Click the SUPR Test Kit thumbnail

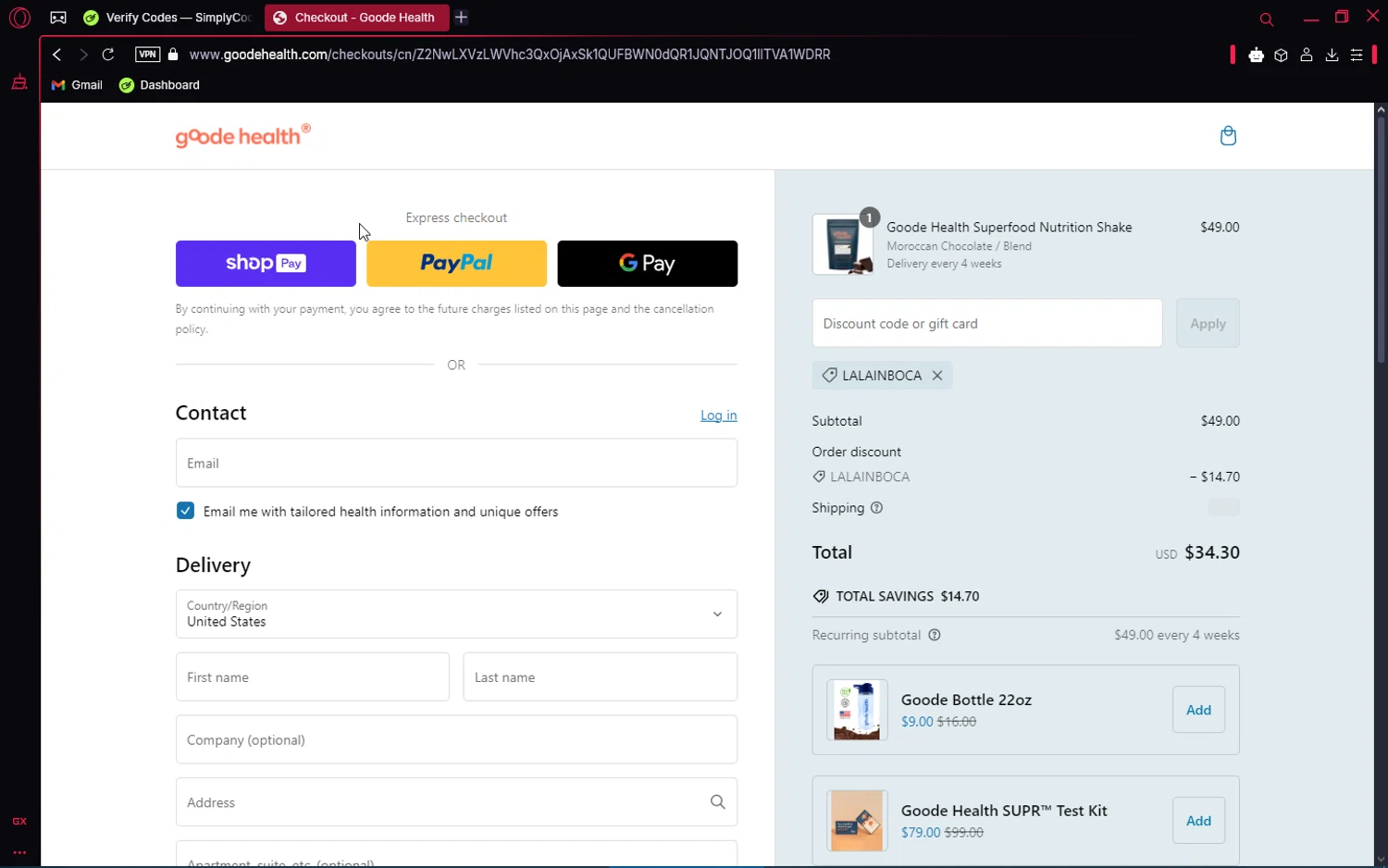click(x=857, y=821)
